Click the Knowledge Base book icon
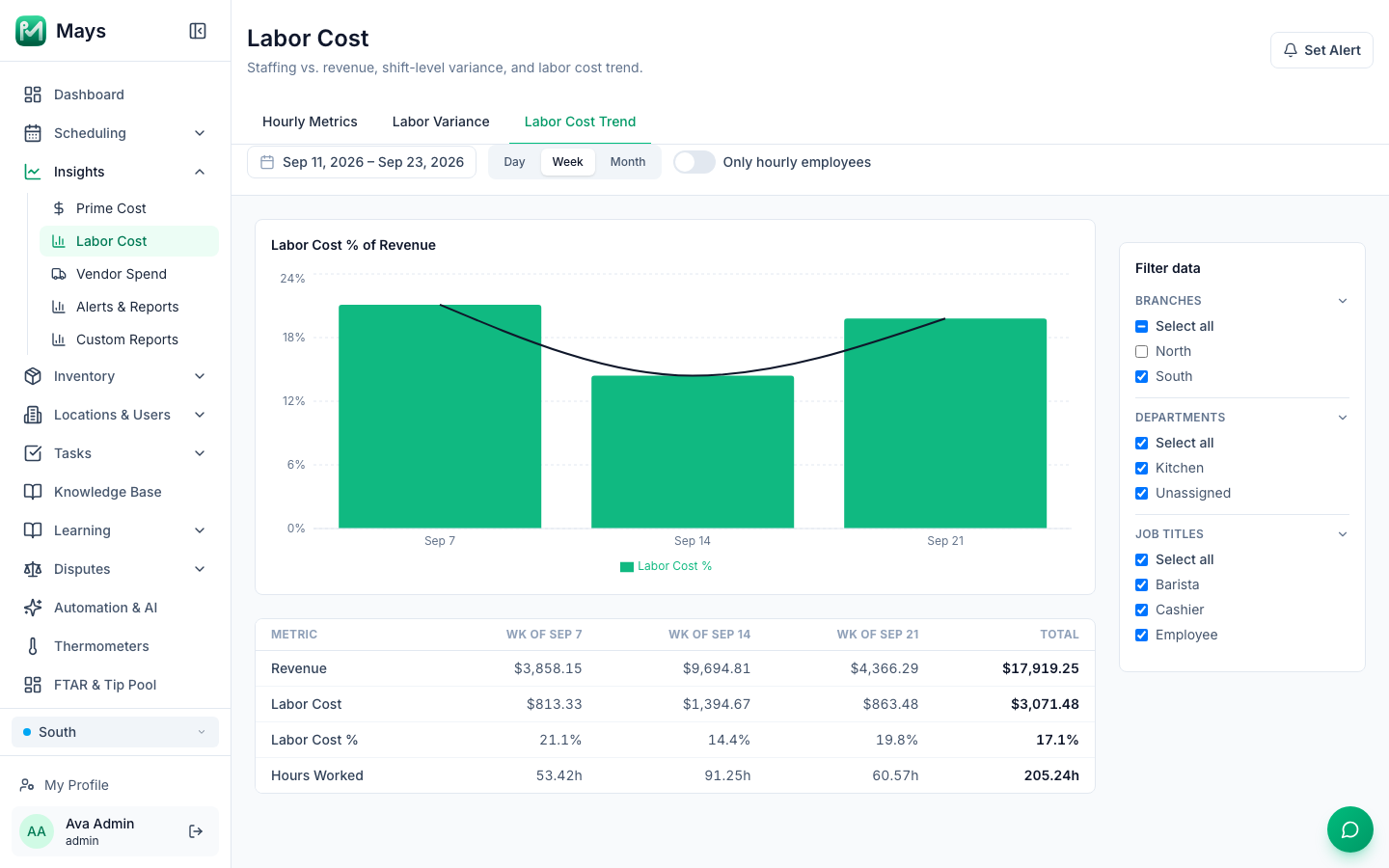Viewport: 1389px width, 868px height. tap(33, 492)
